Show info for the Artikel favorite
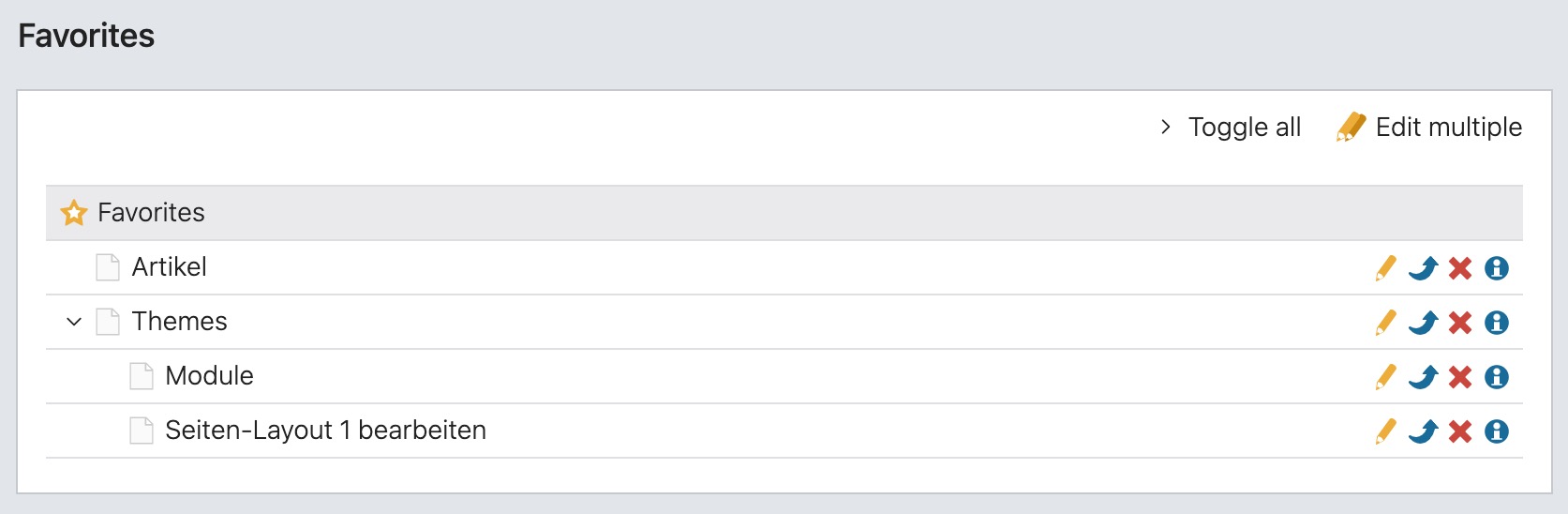1568x514 pixels. tap(1497, 268)
